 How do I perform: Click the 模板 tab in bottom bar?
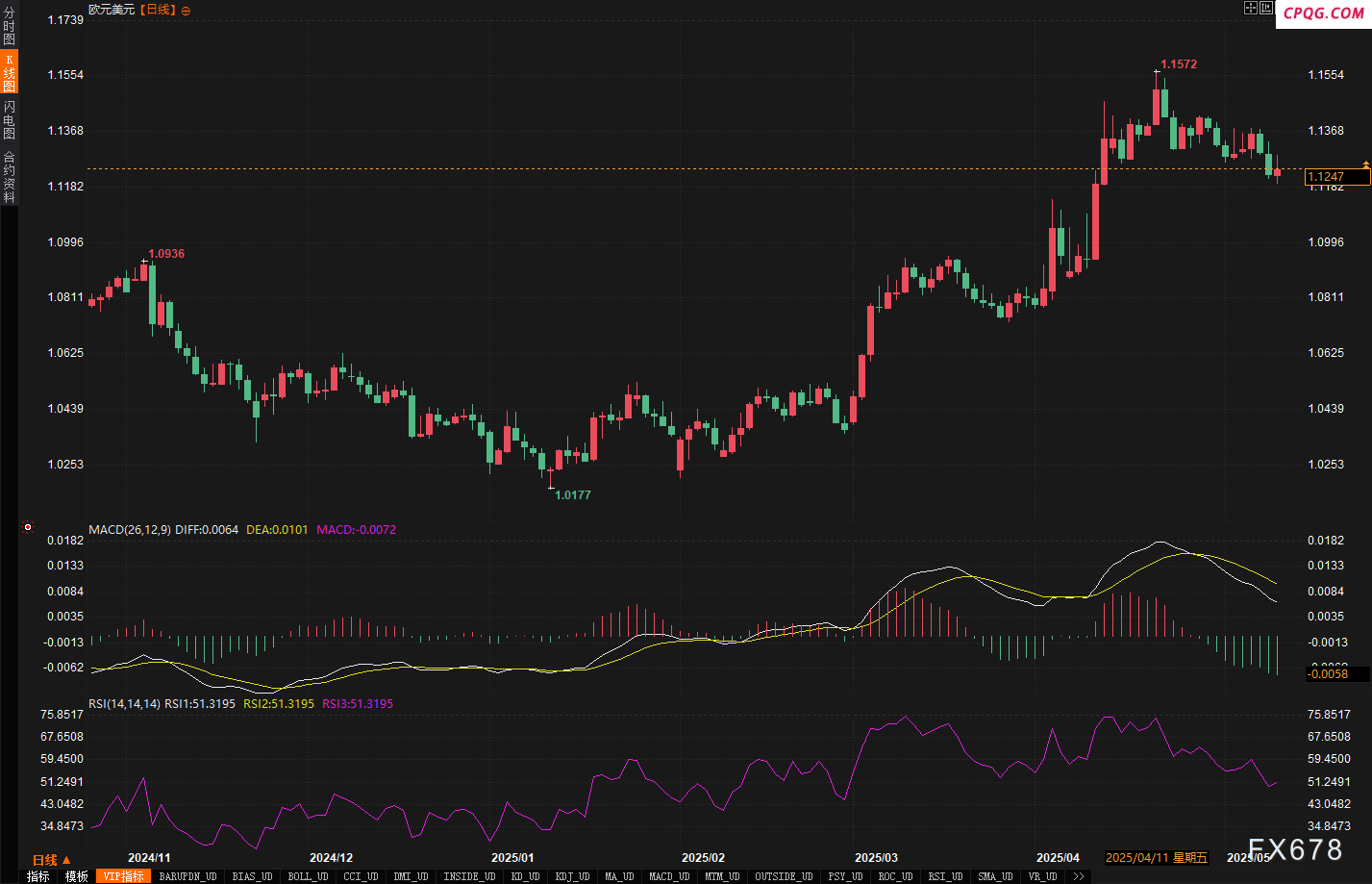click(x=77, y=876)
